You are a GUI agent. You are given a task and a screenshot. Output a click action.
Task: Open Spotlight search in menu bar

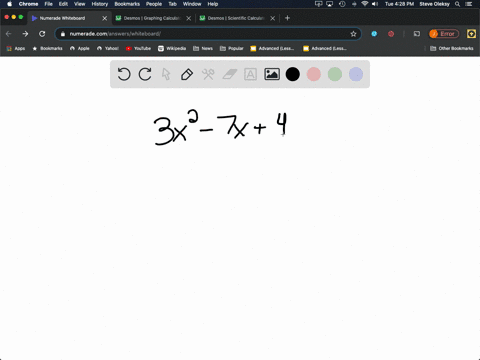[x=458, y=4]
